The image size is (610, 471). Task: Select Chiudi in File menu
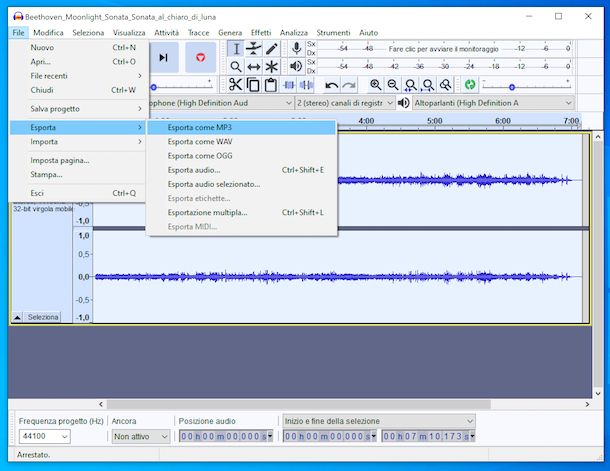pos(79,90)
